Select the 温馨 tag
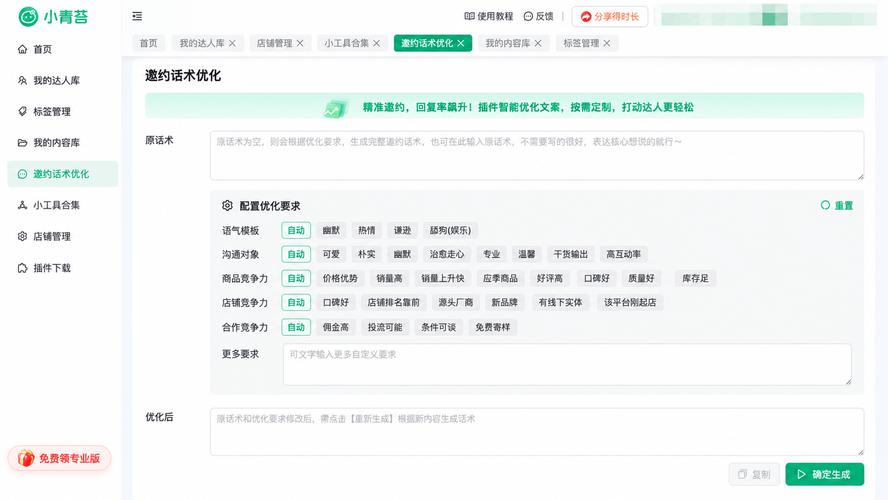The width and height of the screenshot is (888, 500). click(x=527, y=254)
